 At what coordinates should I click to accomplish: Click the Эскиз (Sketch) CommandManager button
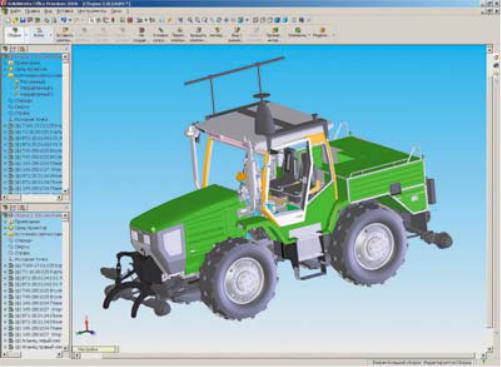[39, 33]
